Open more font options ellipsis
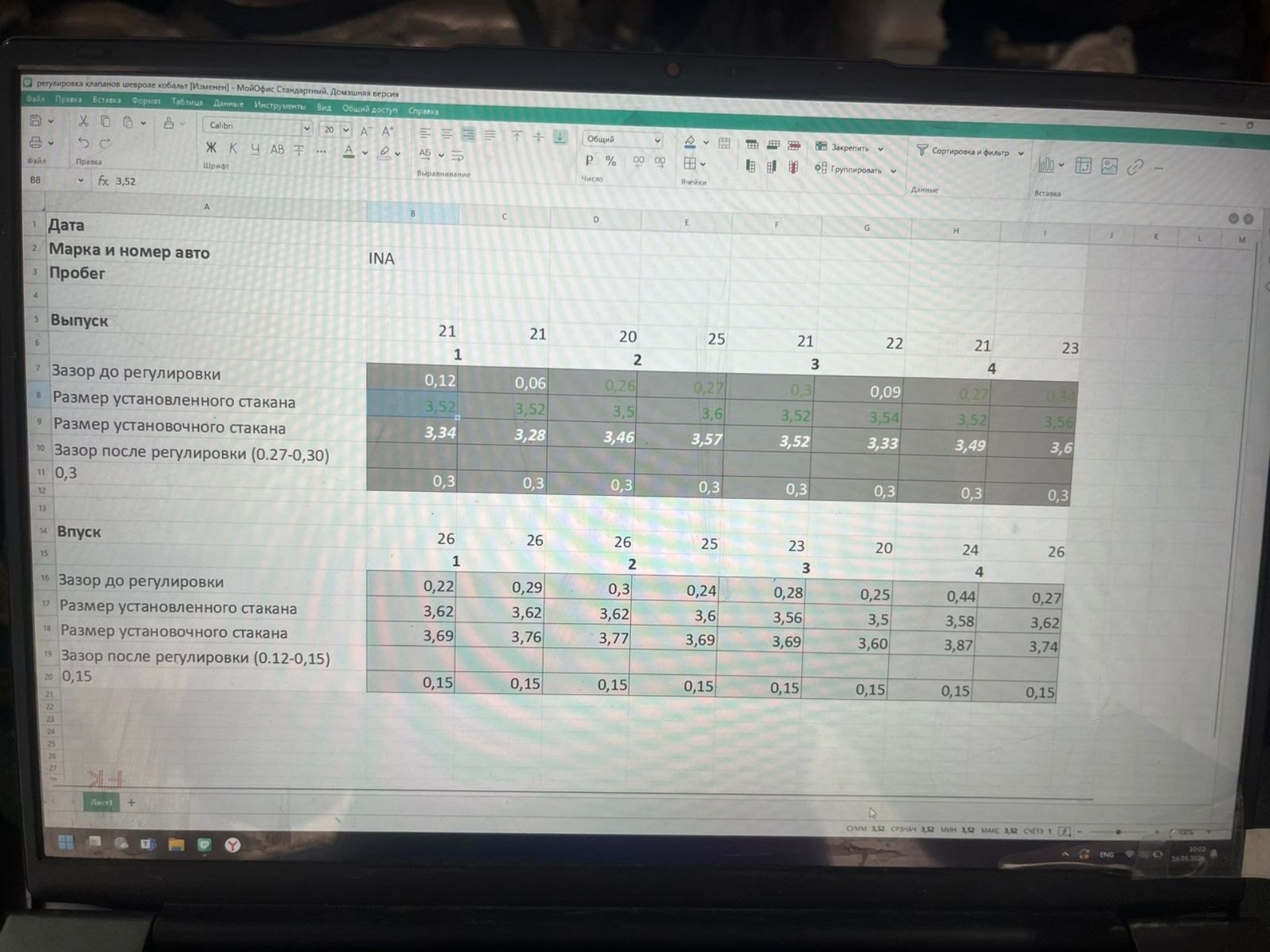Viewport: 1270px width, 952px height. (321, 151)
